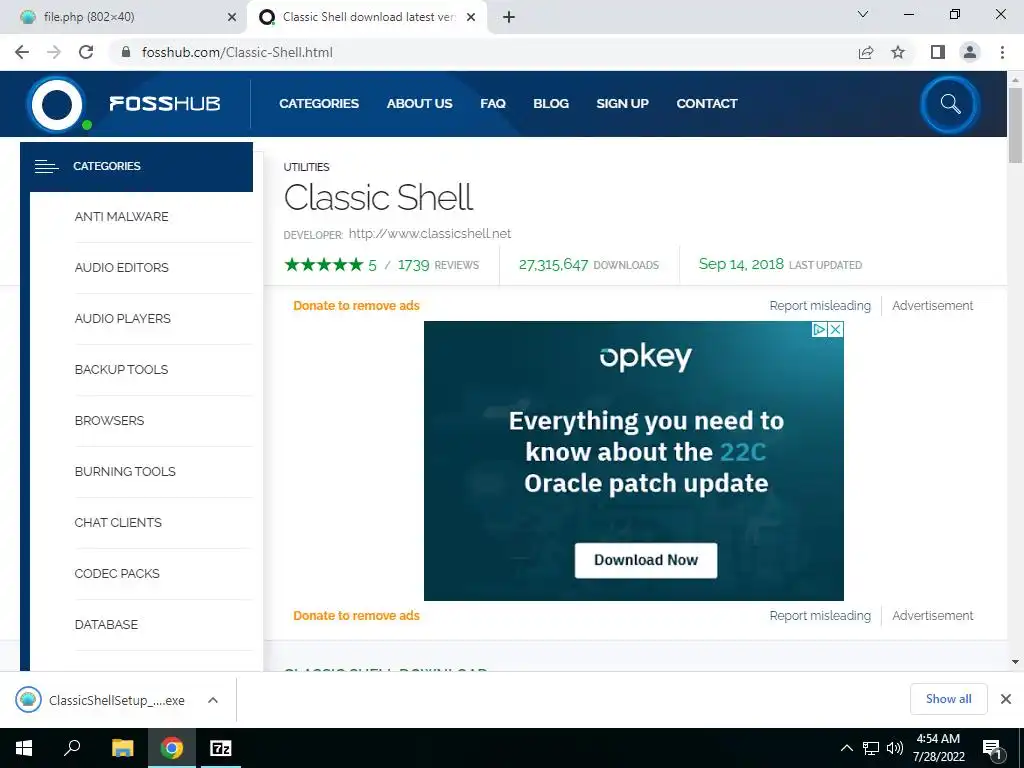Image resolution: width=1024 pixels, height=768 pixels.
Task: Click the Sep 14, 2018 last updated date
Action: click(x=741, y=264)
